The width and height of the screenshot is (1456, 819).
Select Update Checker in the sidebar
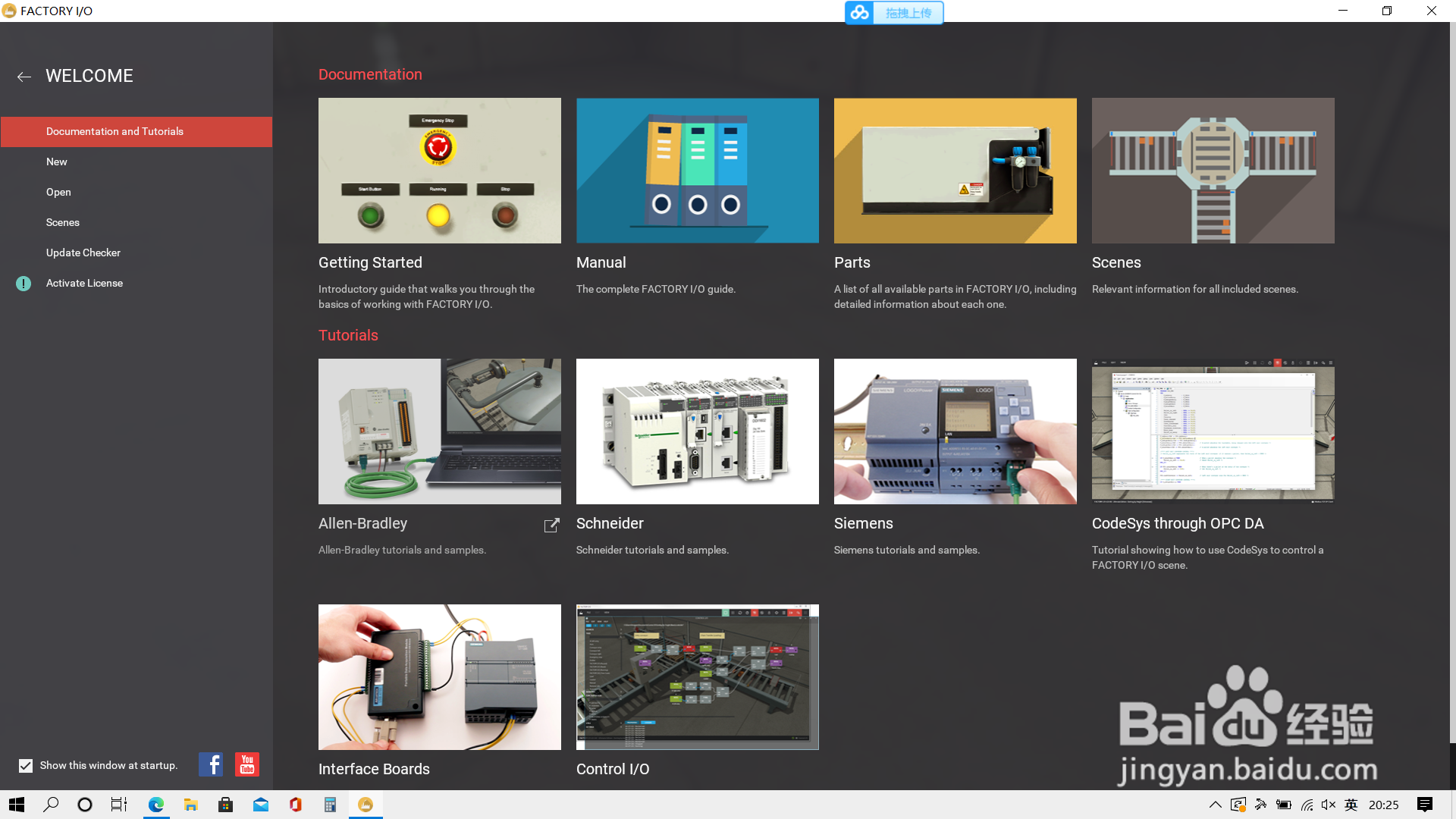136,253
